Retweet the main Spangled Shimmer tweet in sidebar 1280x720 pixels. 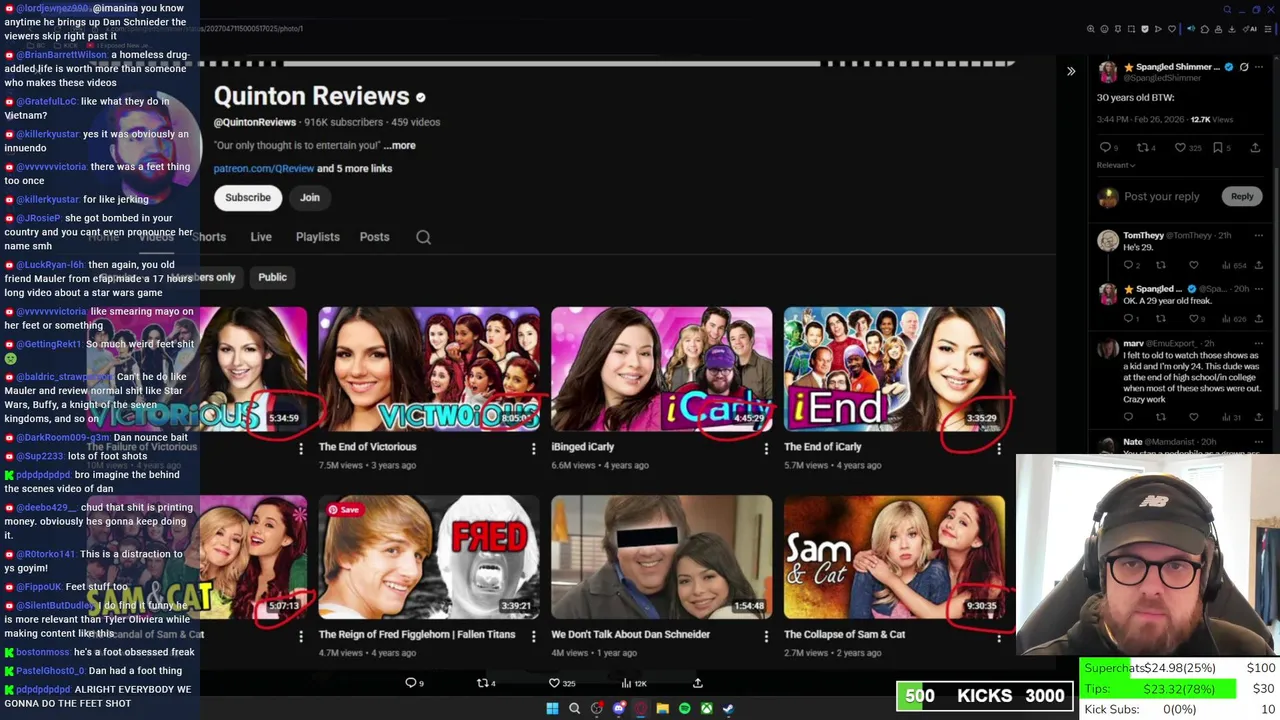[1143, 147]
